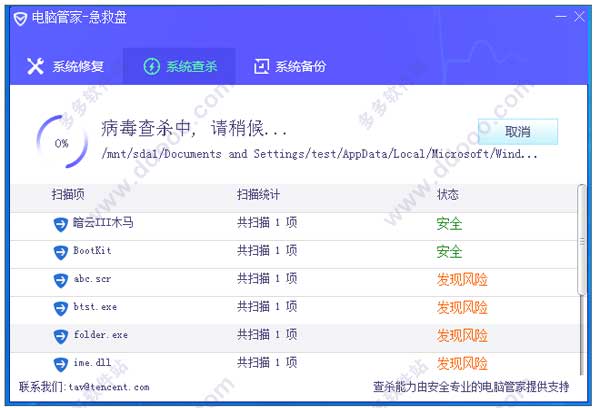600x408 pixels.
Task: Click the shield icon next to btst.exe
Action: pos(60,308)
